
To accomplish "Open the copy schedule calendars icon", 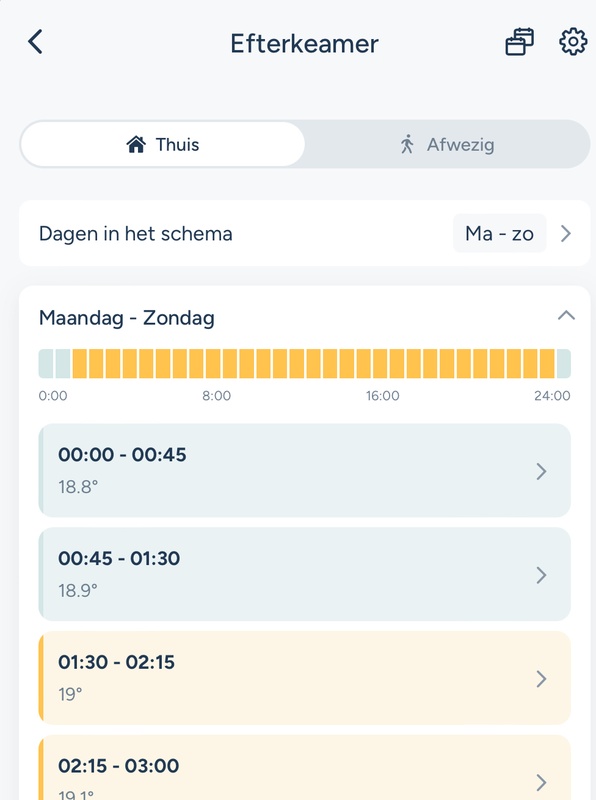I will point(521,42).
